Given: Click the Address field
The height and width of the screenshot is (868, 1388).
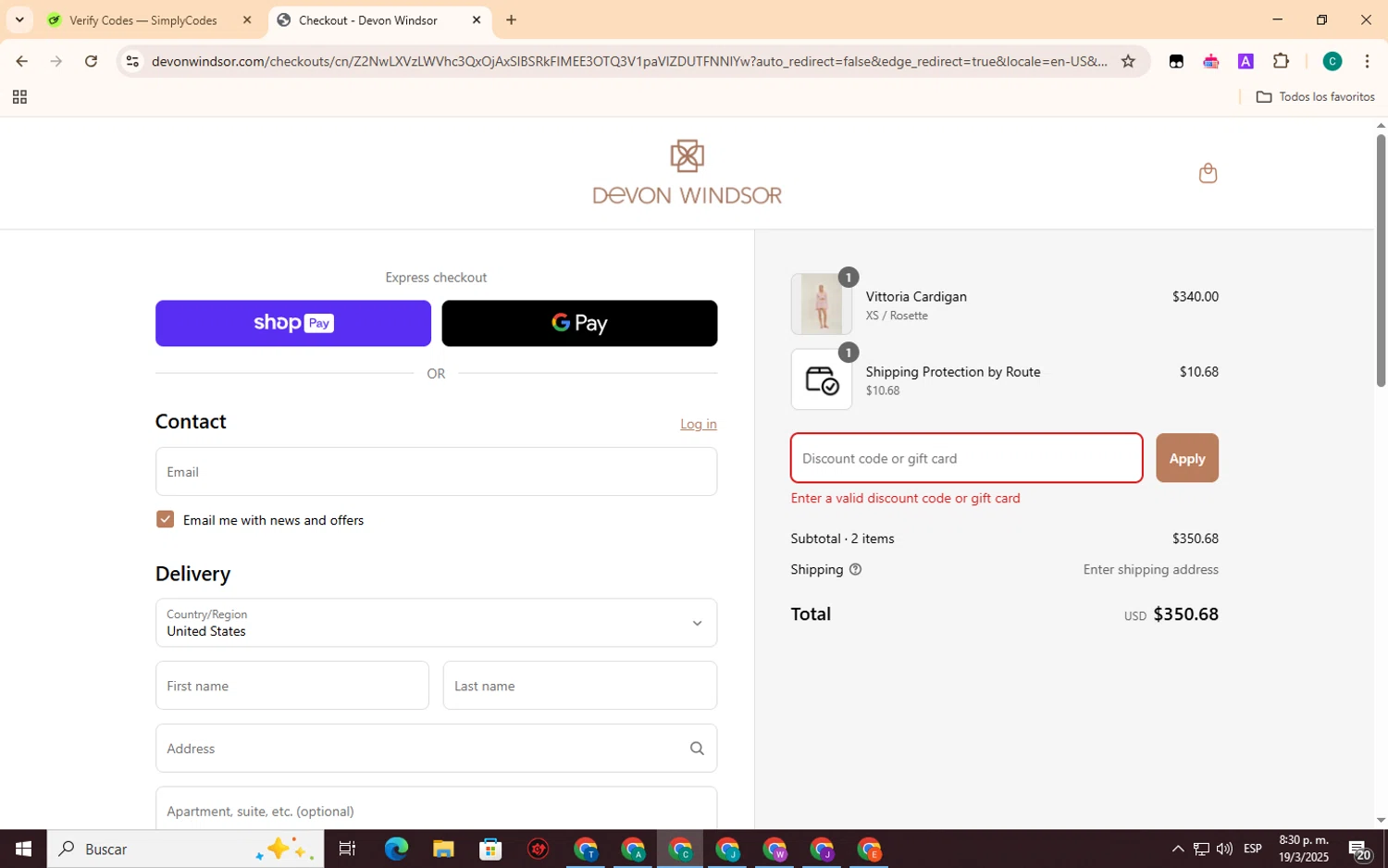Looking at the screenshot, I should [x=436, y=749].
